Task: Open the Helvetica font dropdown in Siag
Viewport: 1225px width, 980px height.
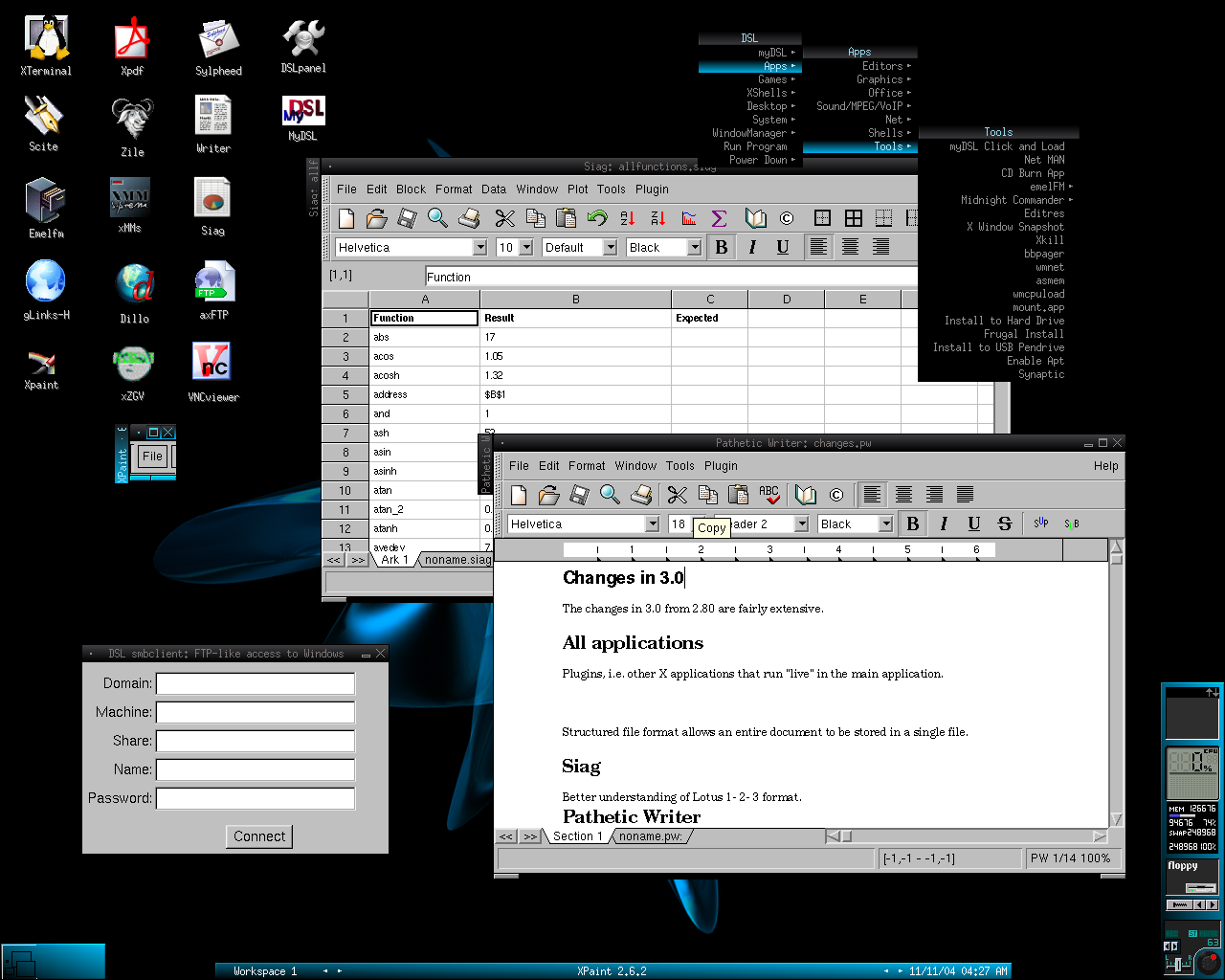Action: pos(480,248)
